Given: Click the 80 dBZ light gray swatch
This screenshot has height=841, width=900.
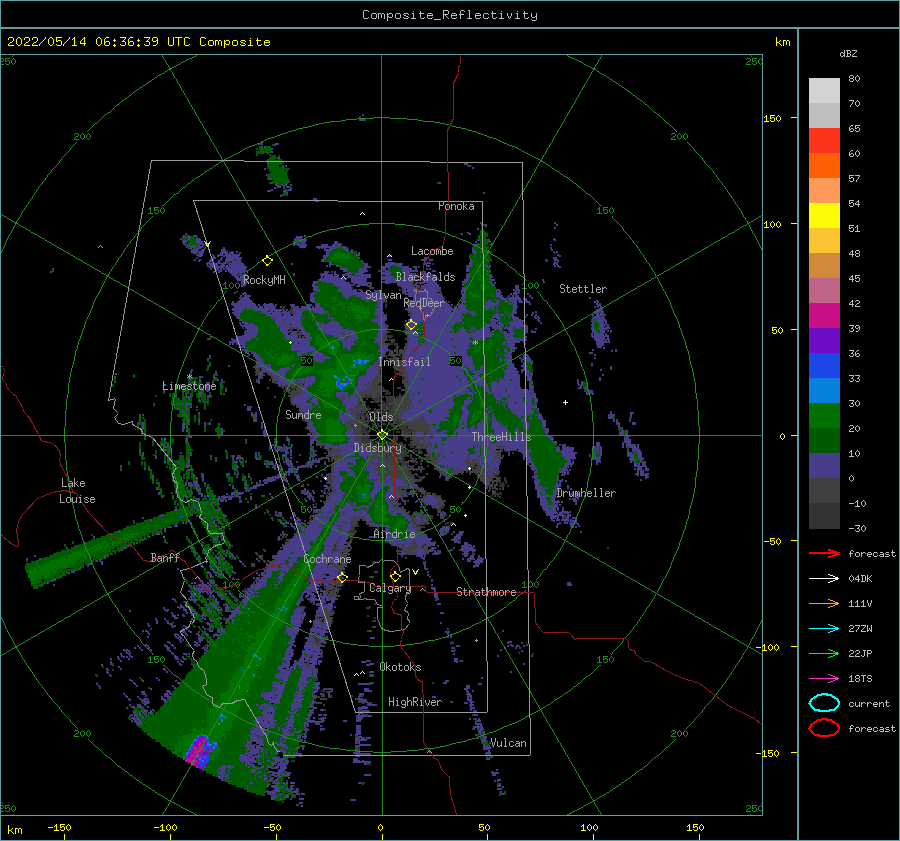Looking at the screenshot, I should [x=824, y=90].
